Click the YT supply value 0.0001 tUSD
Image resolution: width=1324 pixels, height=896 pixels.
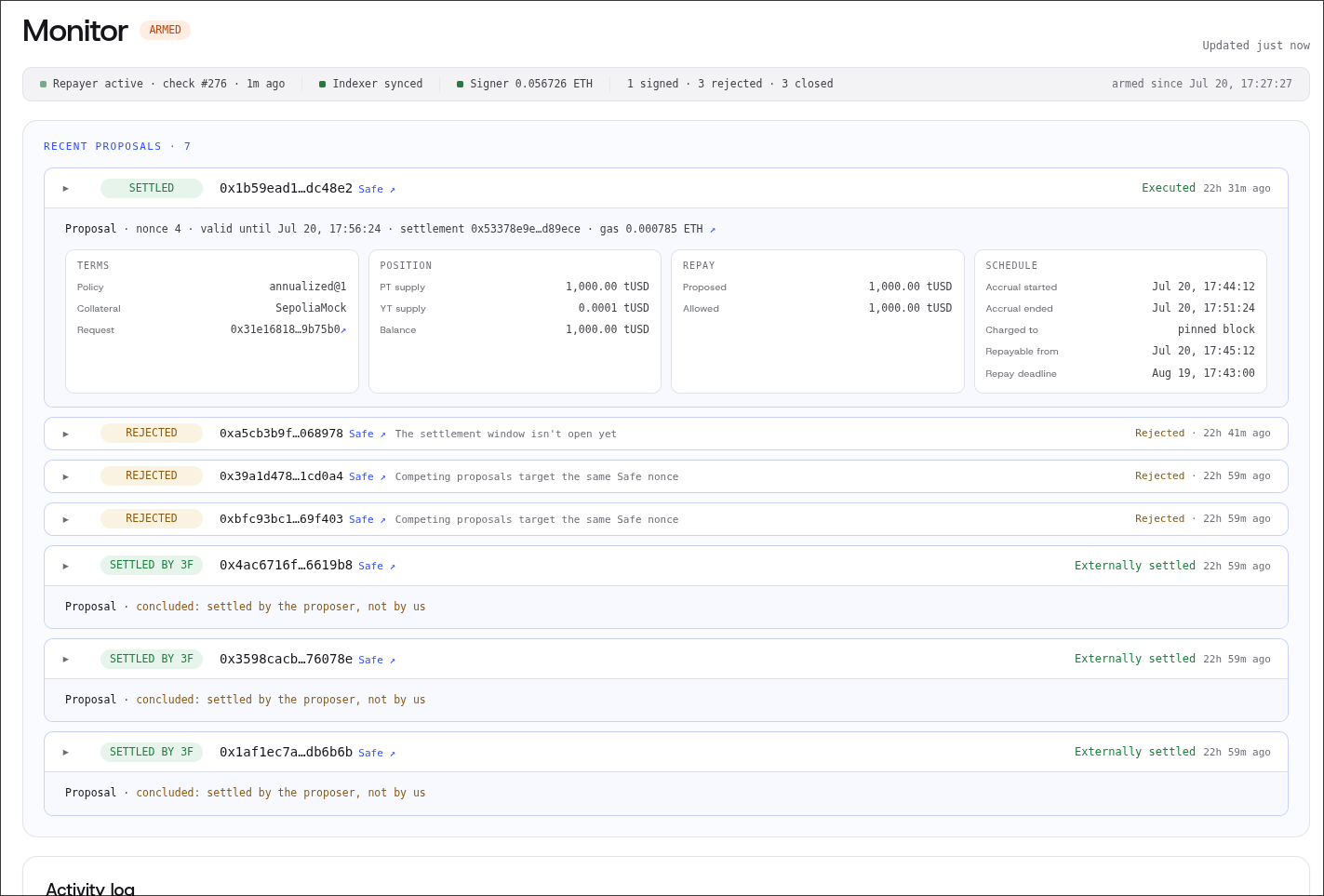(614, 308)
